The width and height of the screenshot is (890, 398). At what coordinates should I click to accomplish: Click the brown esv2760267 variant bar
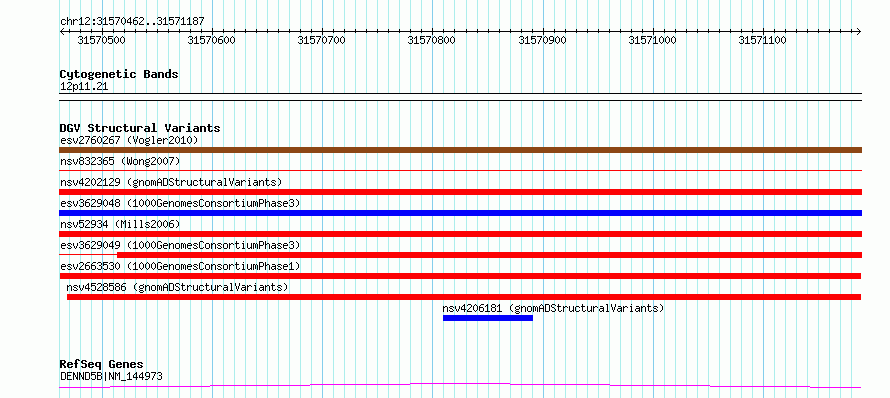(x=460, y=150)
